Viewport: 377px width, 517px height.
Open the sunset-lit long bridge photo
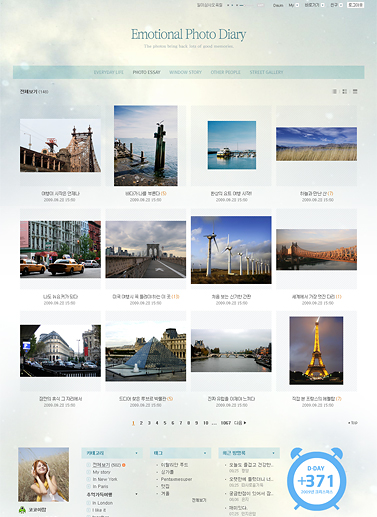pyautogui.click(x=316, y=249)
